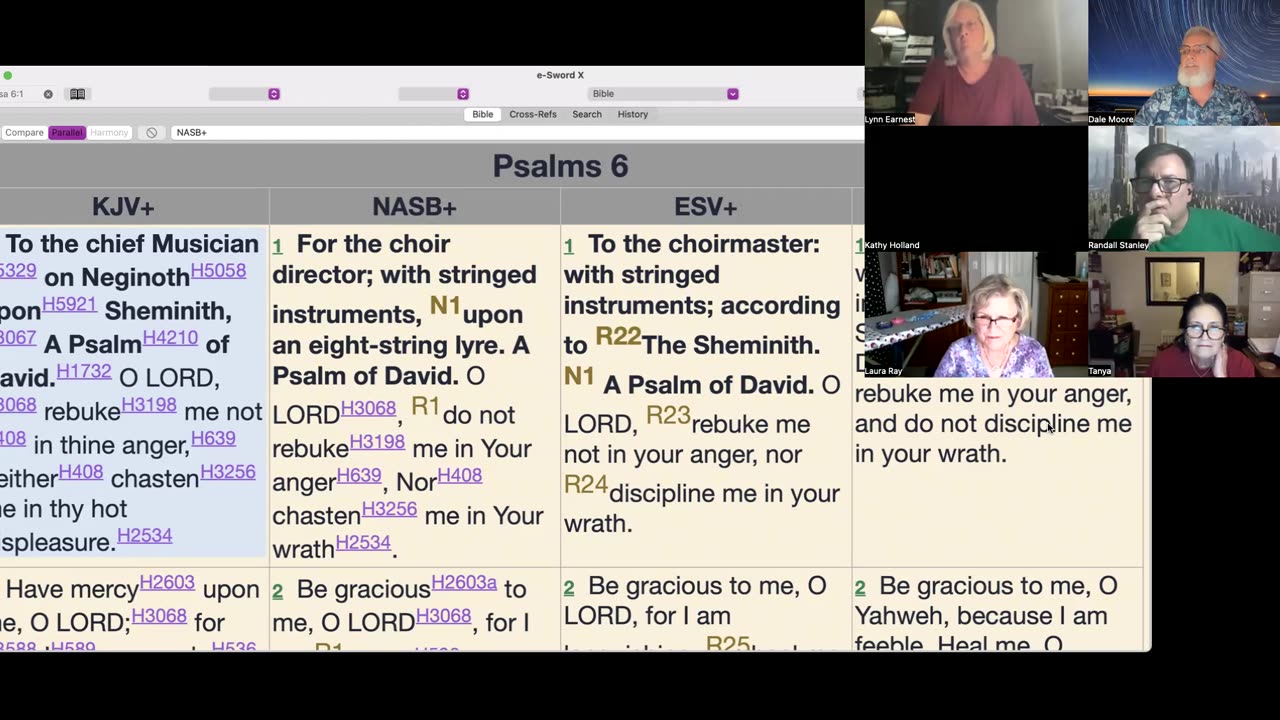1280x720 pixels.
Task: Open KJV link H408 before chasten
Action: [x=80, y=472]
